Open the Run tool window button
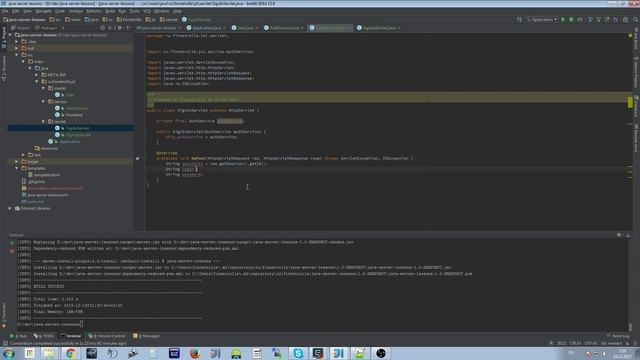Viewport: 640px width, 360px height. pos(18,336)
